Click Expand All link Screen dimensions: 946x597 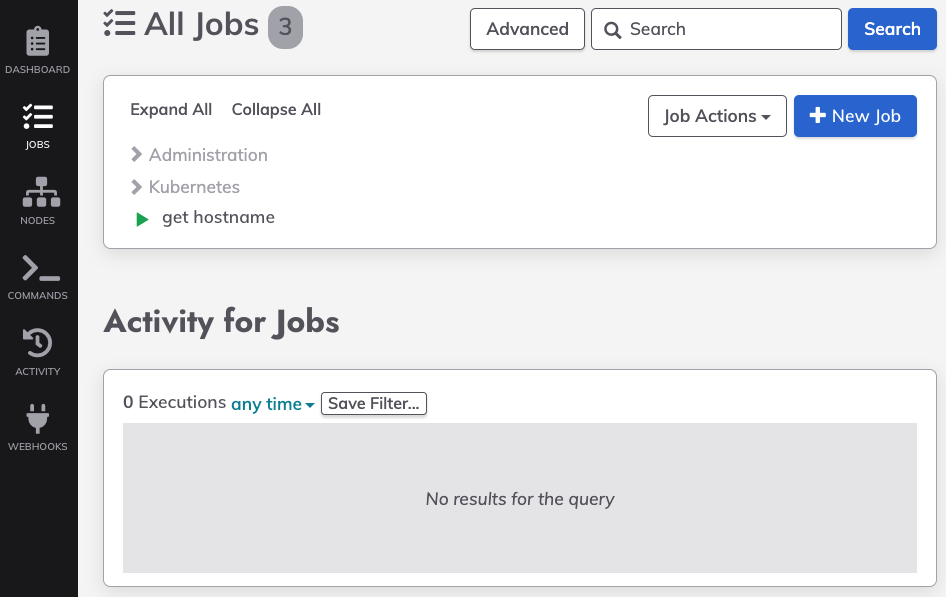pos(171,109)
